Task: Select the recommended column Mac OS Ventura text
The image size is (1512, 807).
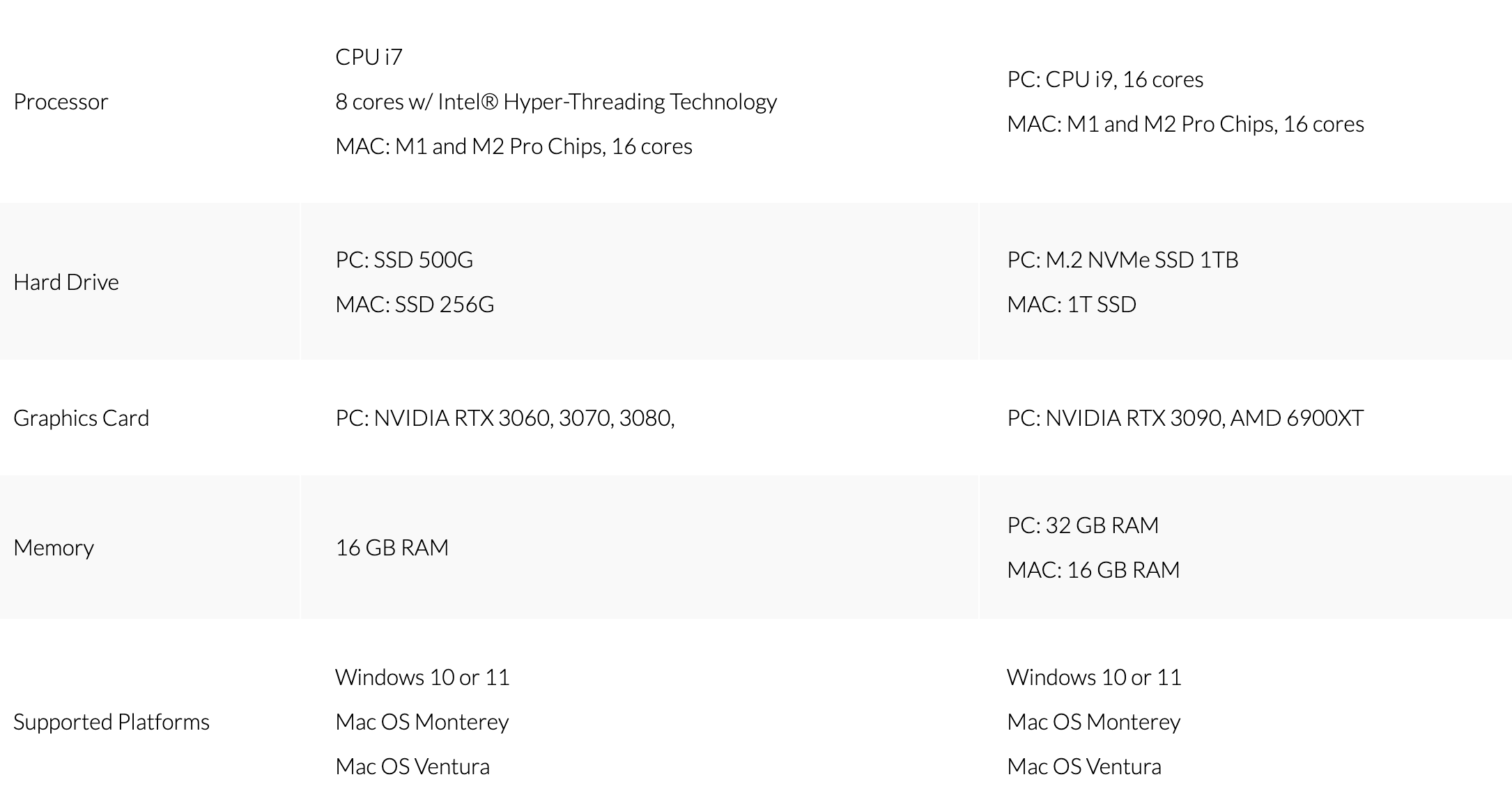Action: click(x=1084, y=767)
